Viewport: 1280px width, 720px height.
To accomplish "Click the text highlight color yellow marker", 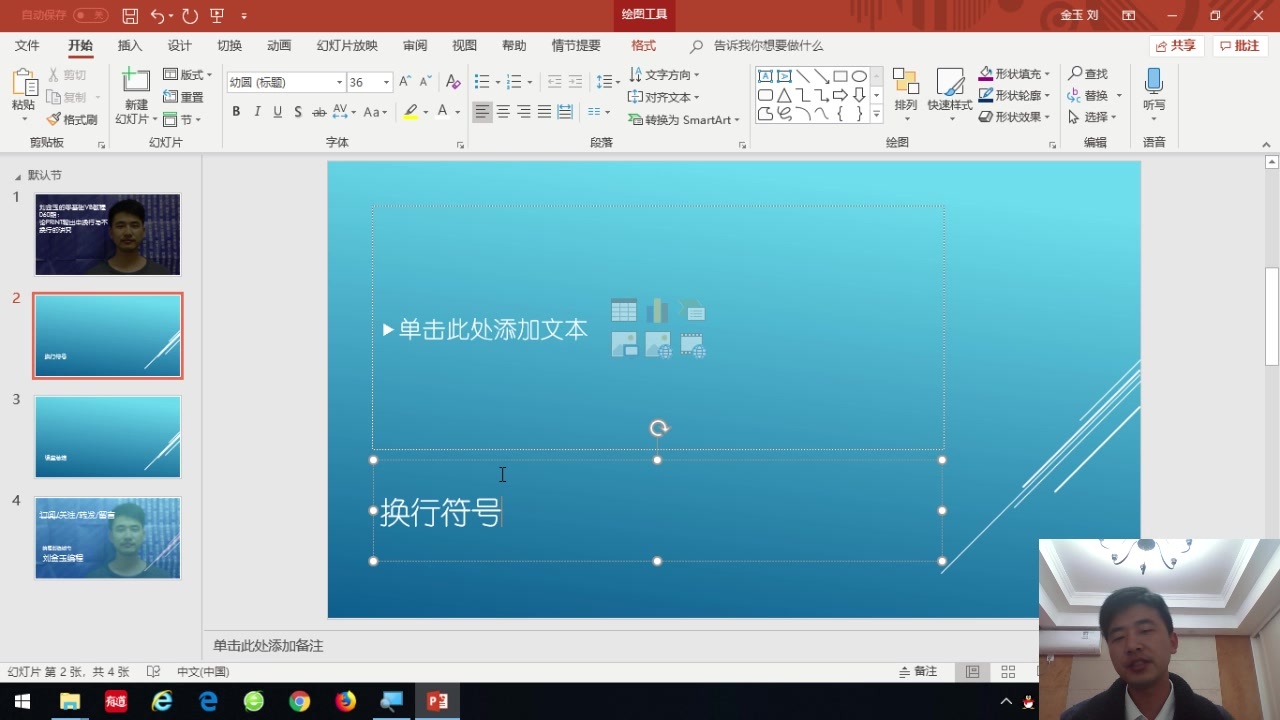I will coord(410,112).
